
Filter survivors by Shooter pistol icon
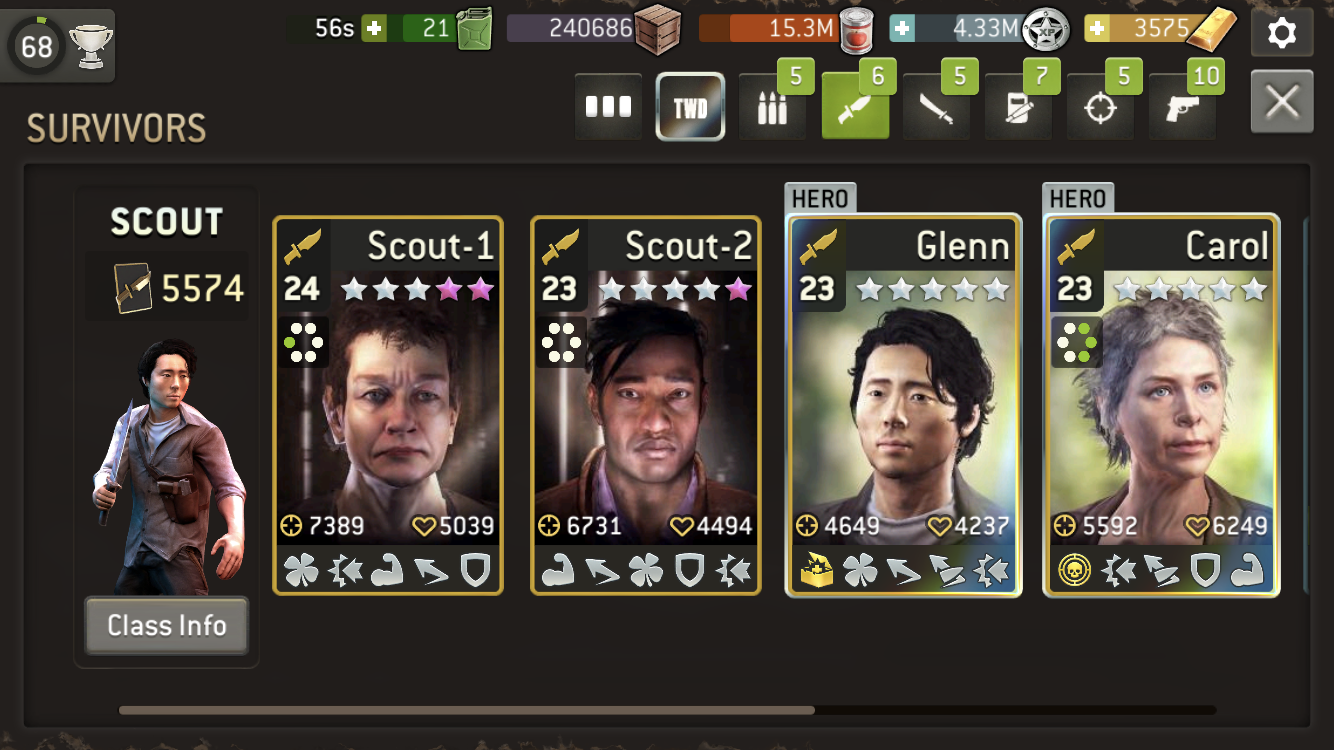(1182, 107)
